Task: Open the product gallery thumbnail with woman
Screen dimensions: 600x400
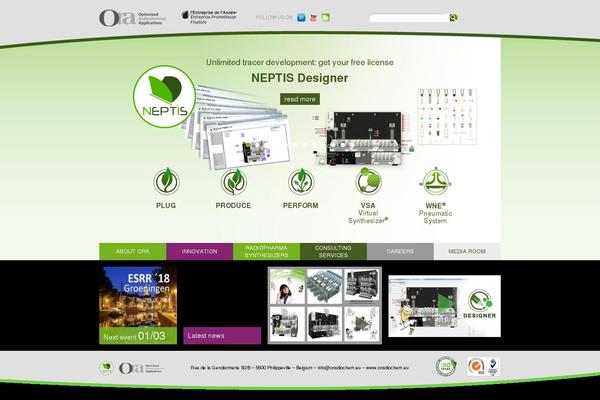Action: coord(287,287)
